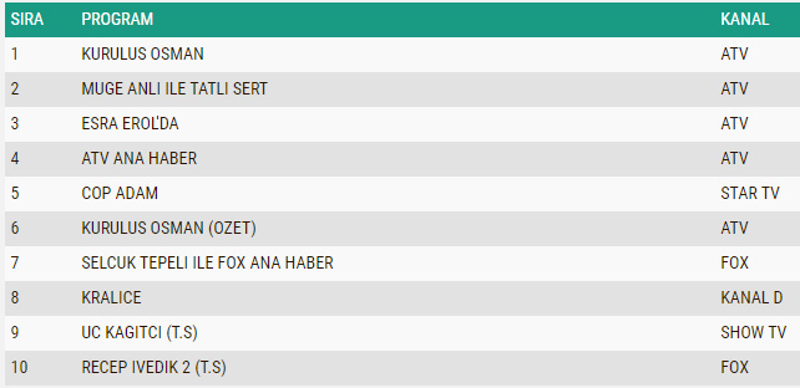Viewport: 800px width, 388px height.
Task: Click the FOX channel in row 7
Action: tap(735, 263)
